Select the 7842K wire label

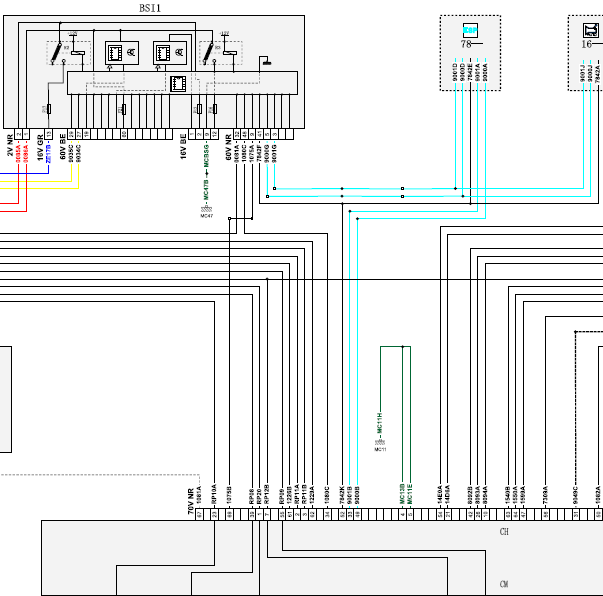[342, 495]
